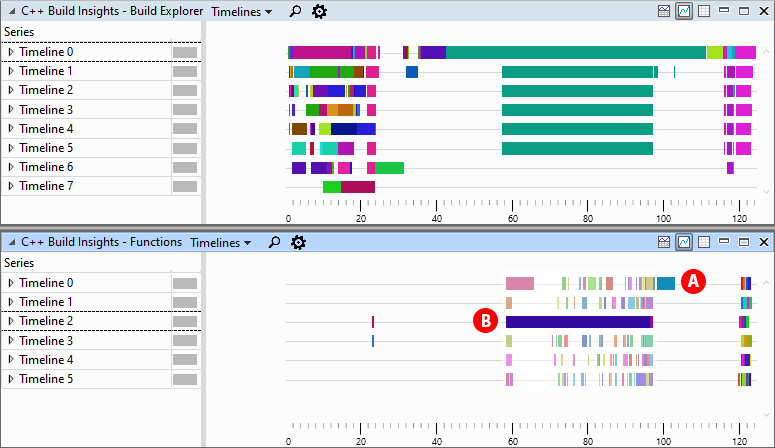
Task: Click green bar on Build Explorer Timeline 6
Action: (x=389, y=168)
